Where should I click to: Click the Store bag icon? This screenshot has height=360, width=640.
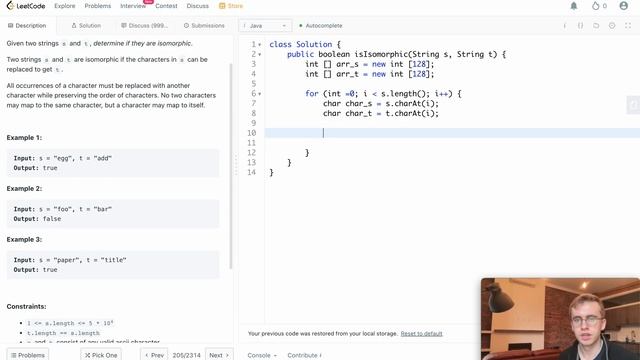point(222,6)
